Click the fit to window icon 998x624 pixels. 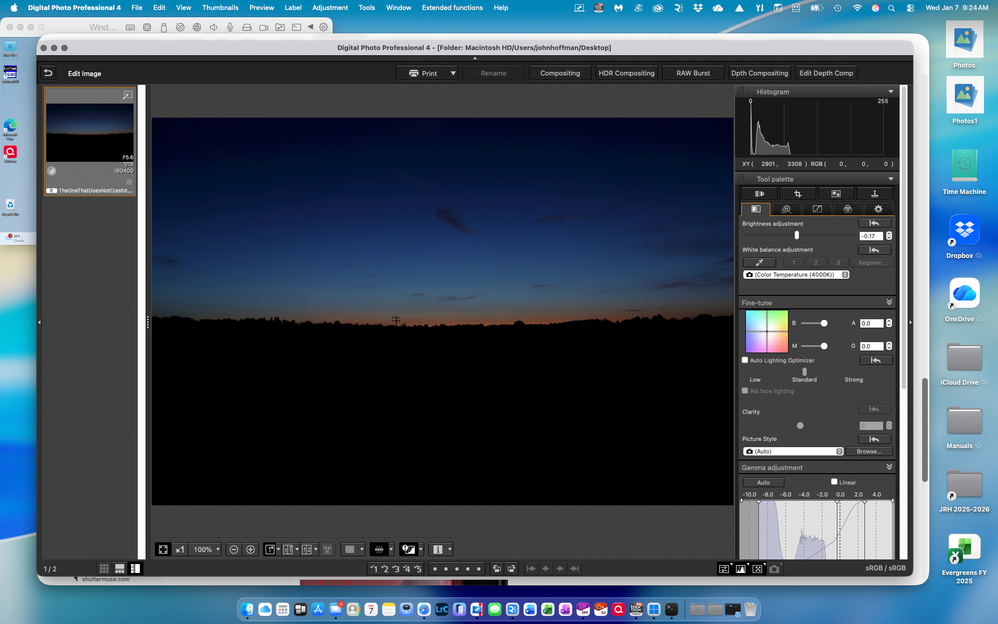click(x=163, y=549)
